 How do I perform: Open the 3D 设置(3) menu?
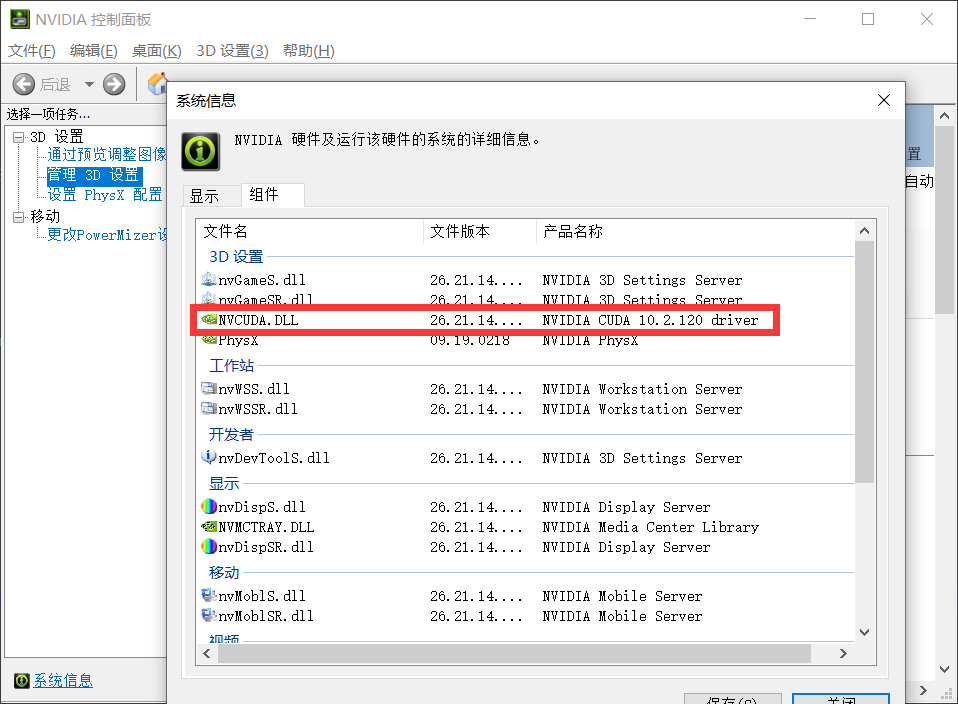pos(232,51)
